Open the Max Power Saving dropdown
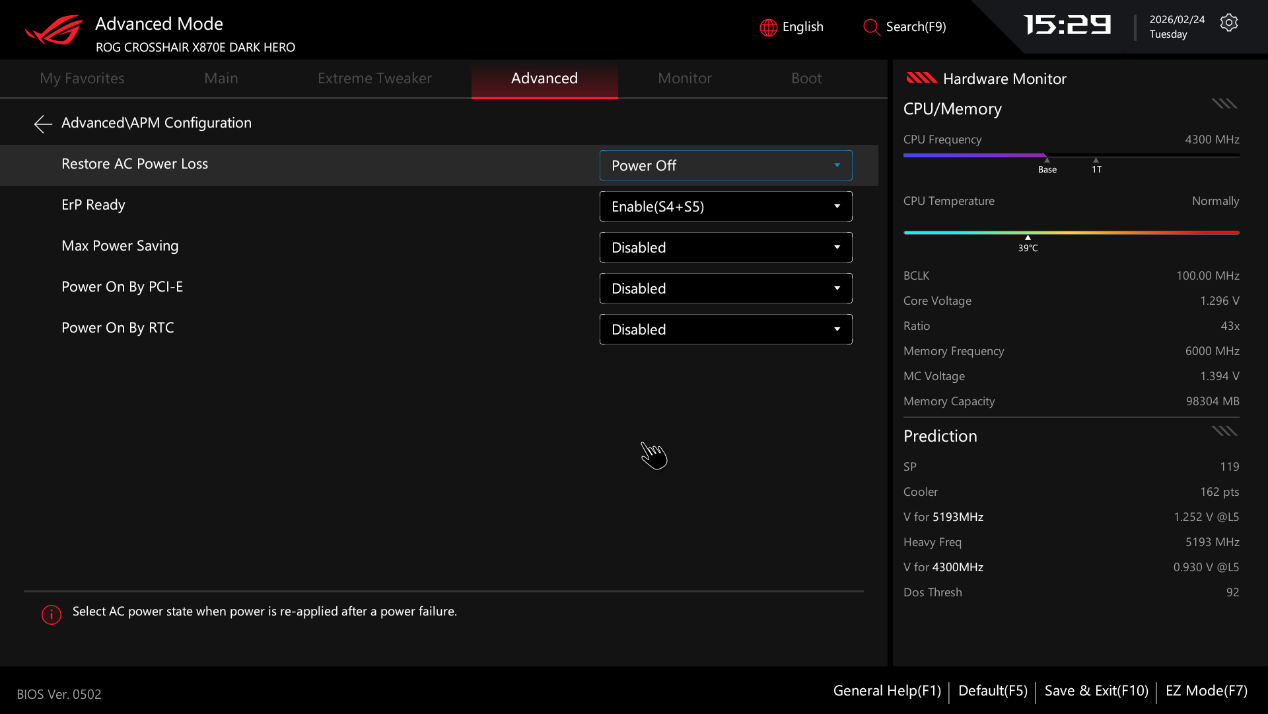The image size is (1268, 714). 725,248
